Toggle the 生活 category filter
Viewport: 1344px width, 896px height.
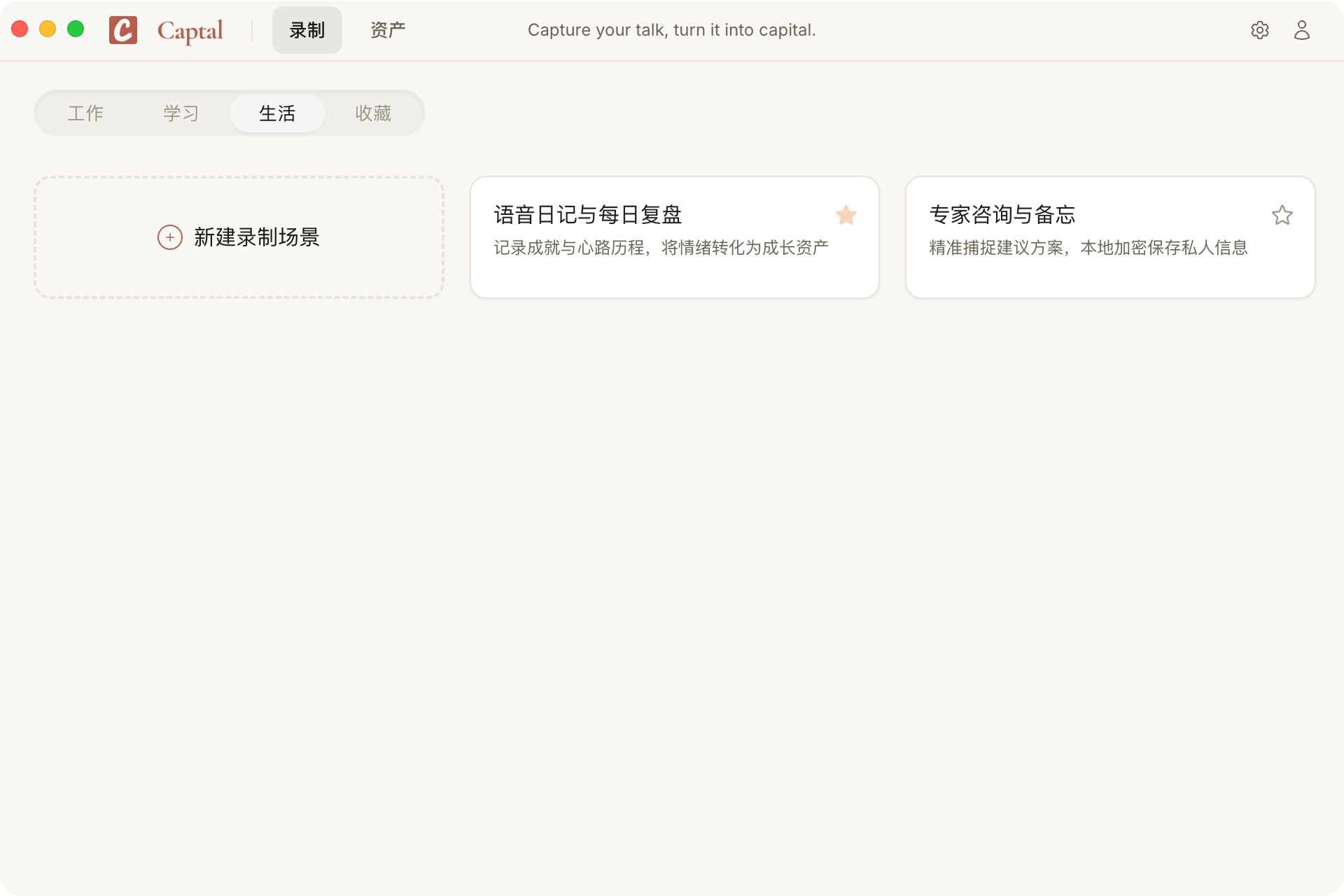pos(277,113)
